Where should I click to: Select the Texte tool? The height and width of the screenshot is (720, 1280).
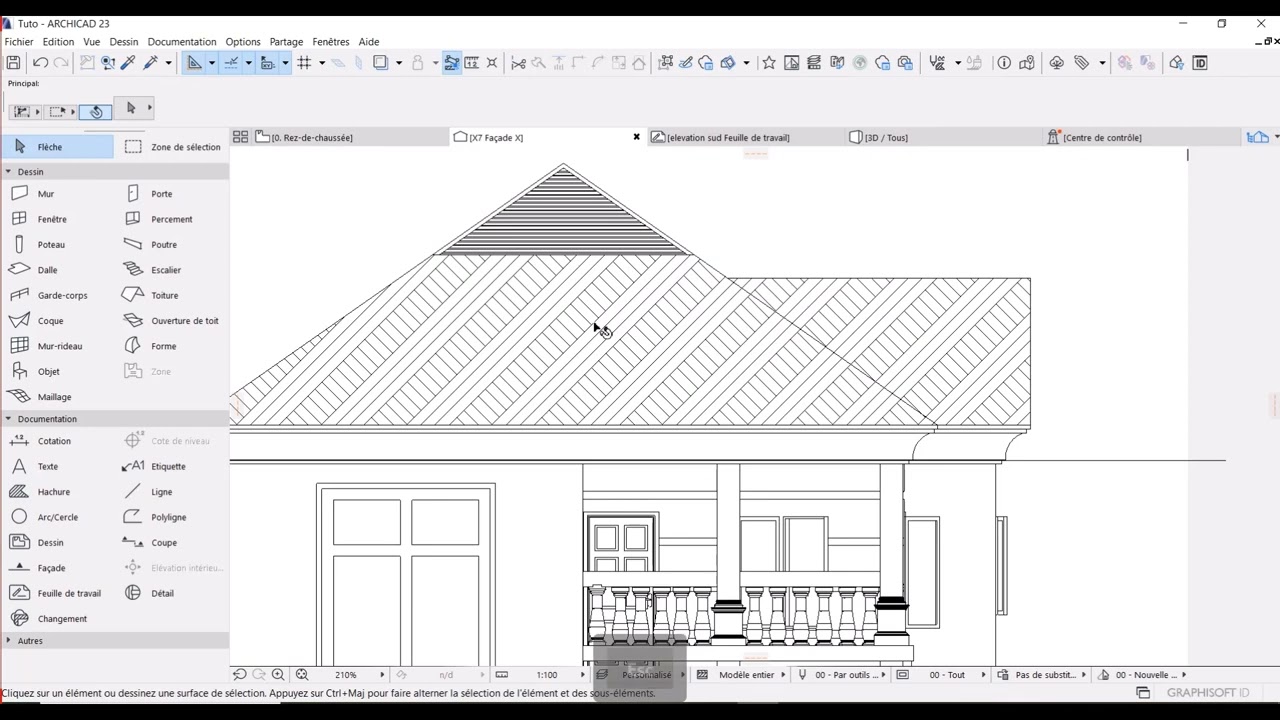pyautogui.click(x=57, y=466)
